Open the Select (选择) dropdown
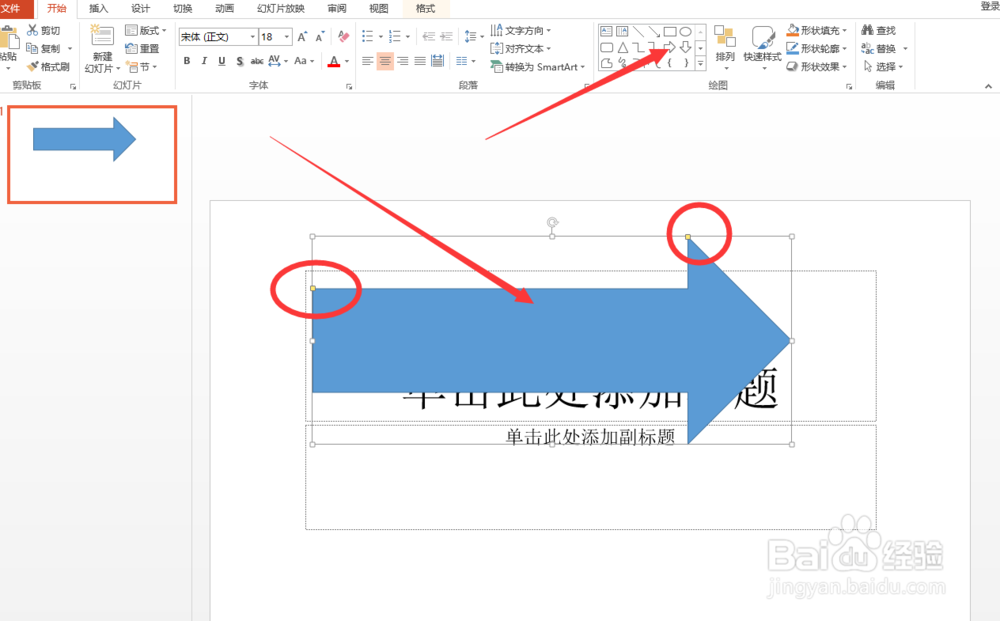Viewport: 1000px width, 621px height. click(883, 66)
